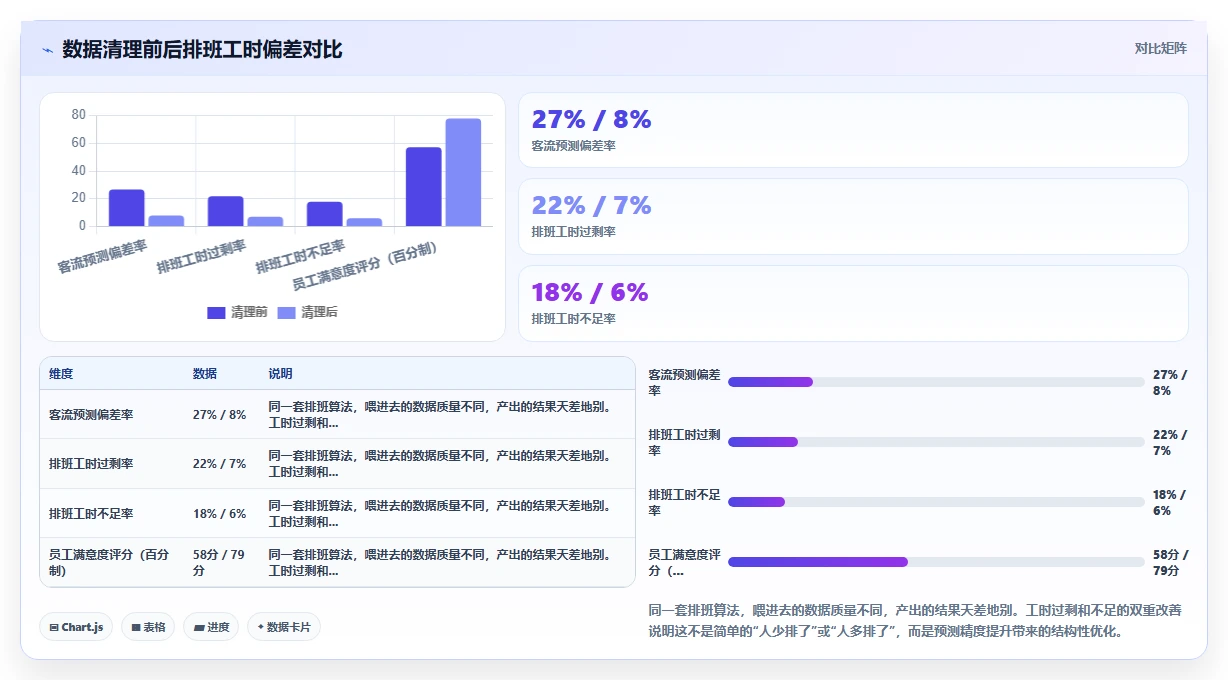Image resolution: width=1228 pixels, height=680 pixels.
Task: Select the 22% / 7% 排班工时过剩率 card
Action: (x=853, y=216)
